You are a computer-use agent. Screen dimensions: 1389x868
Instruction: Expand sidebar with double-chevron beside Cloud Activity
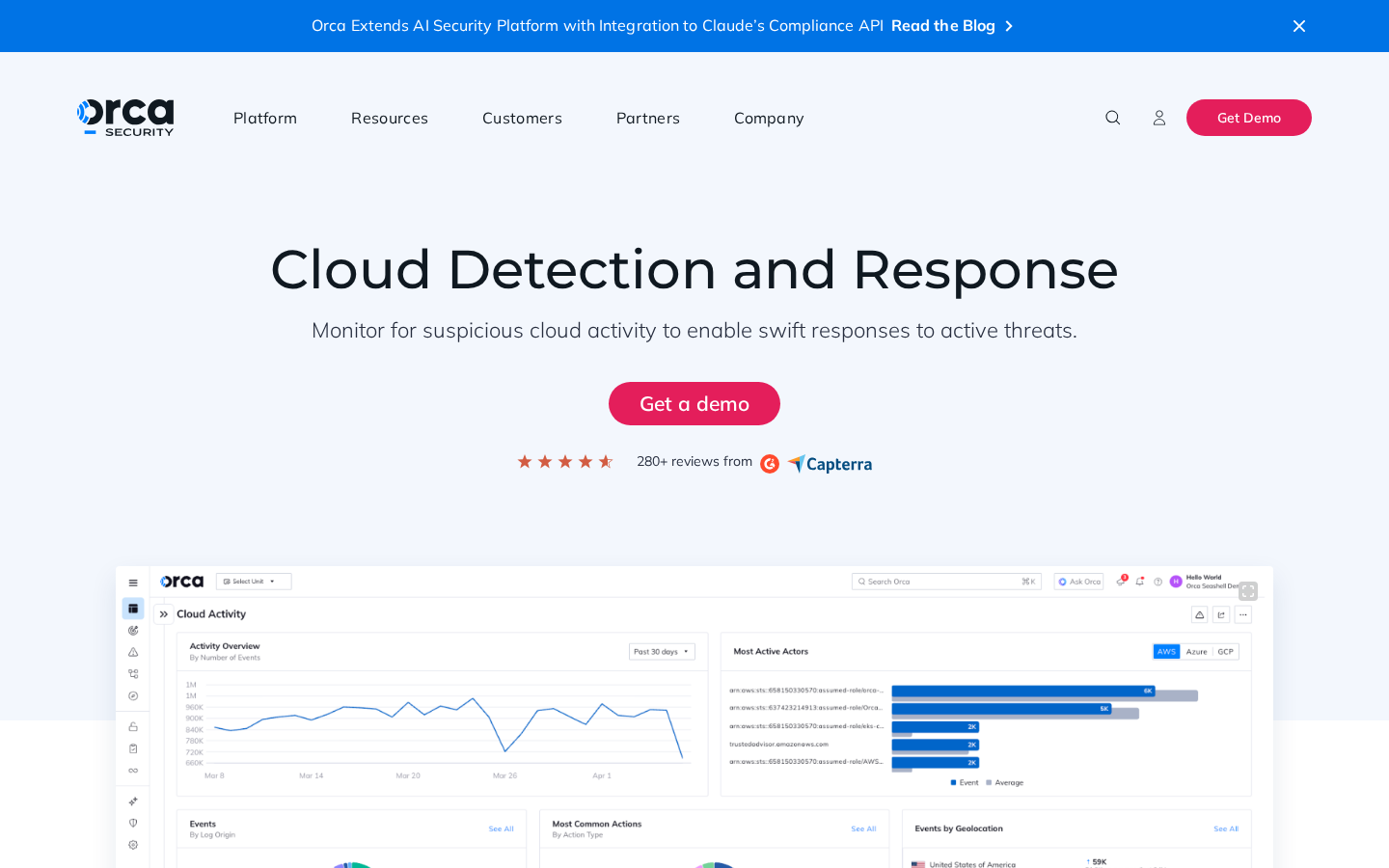pyautogui.click(x=164, y=614)
